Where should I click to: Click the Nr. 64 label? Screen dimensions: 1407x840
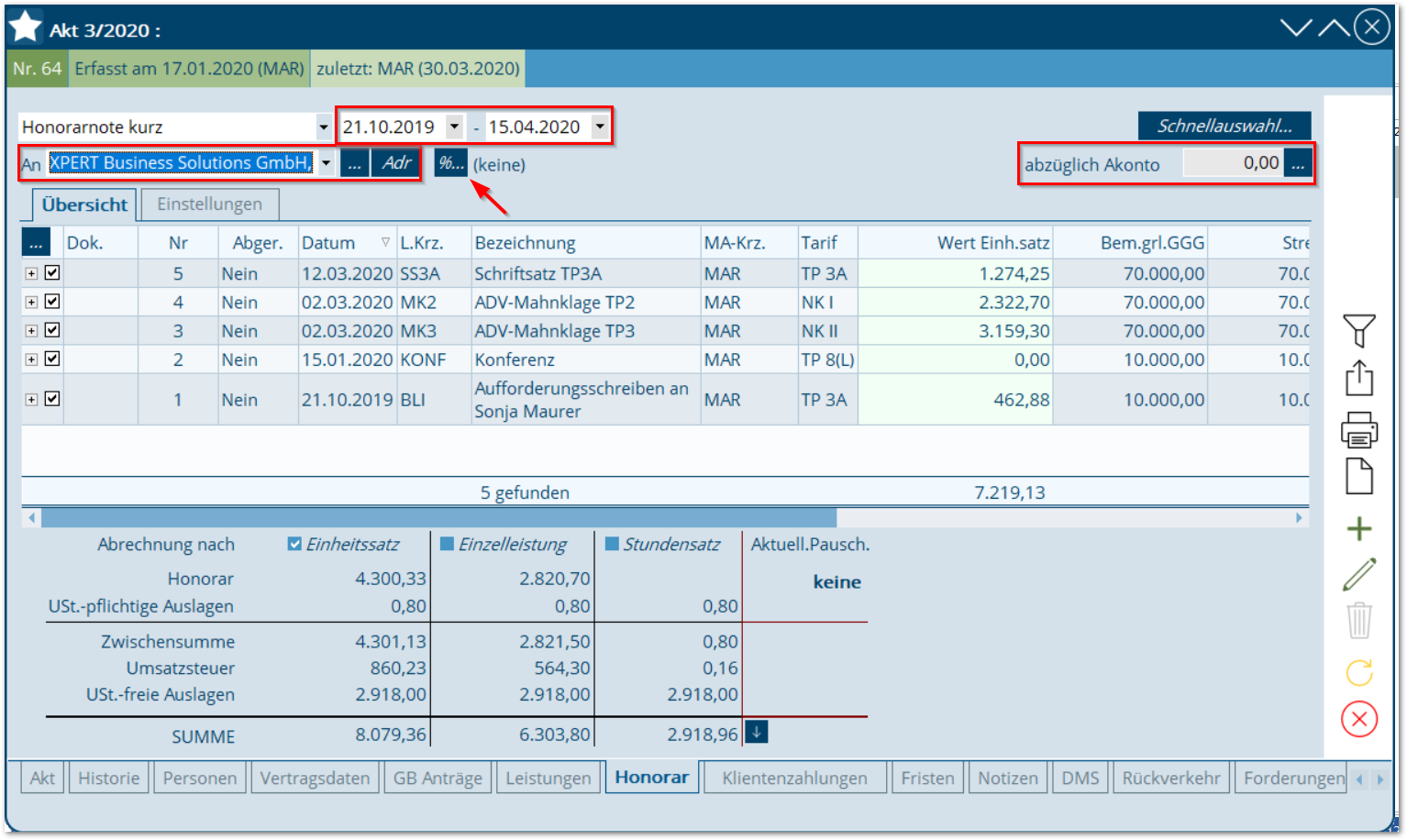(37, 69)
